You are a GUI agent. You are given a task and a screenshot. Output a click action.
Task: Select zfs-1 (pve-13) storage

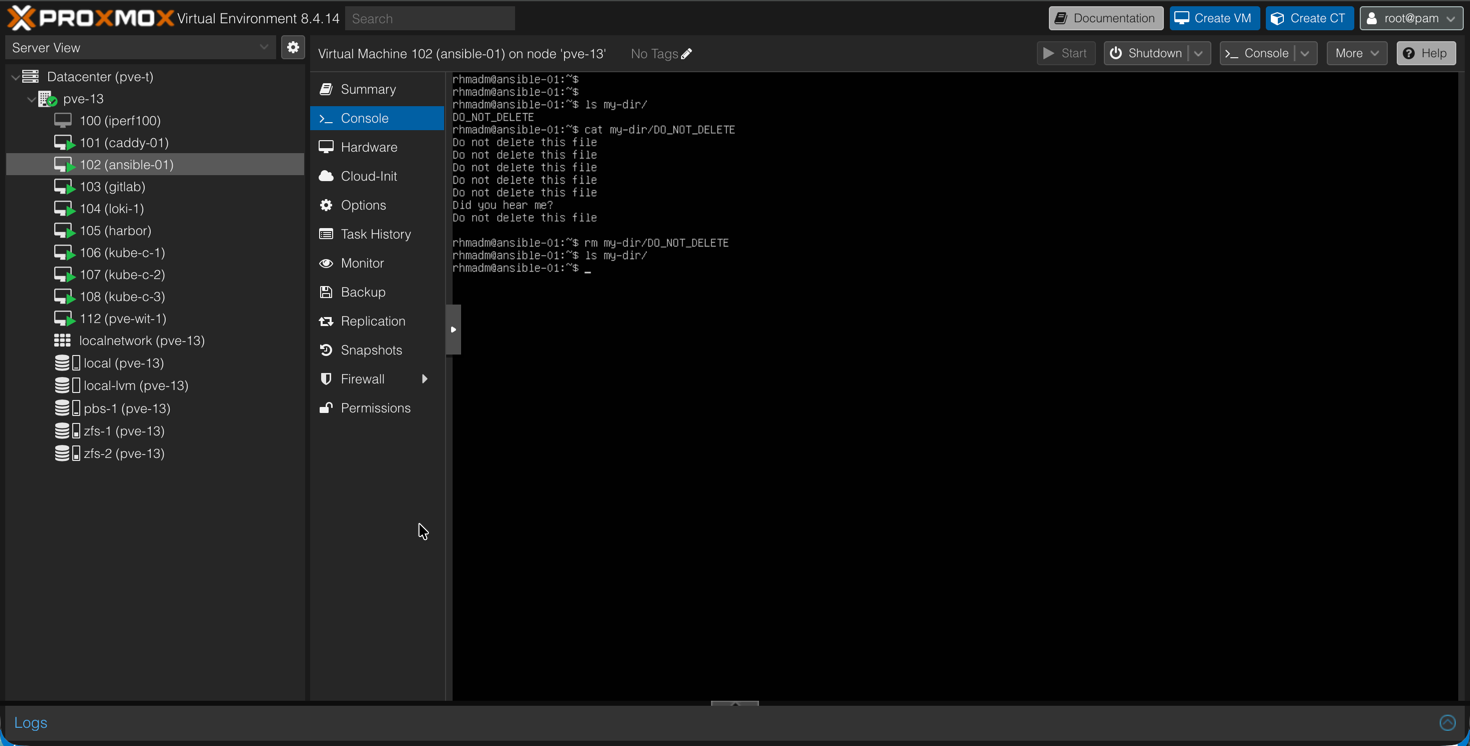(155, 431)
